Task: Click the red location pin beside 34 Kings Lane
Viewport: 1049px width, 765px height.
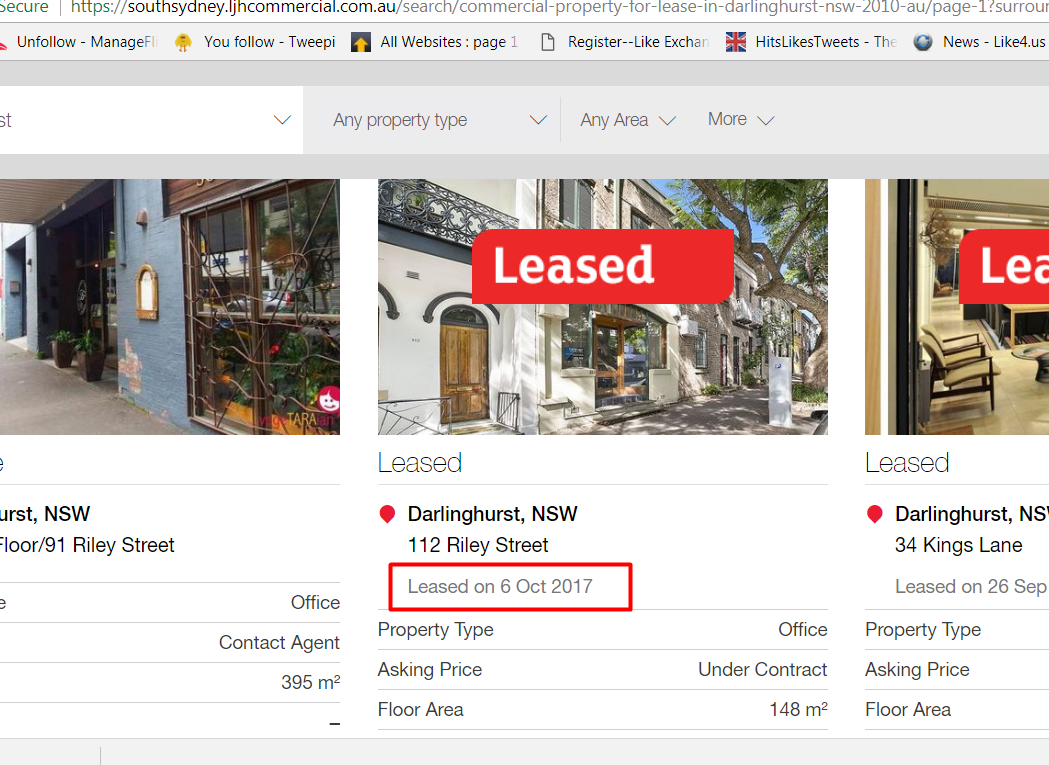Action: click(874, 514)
